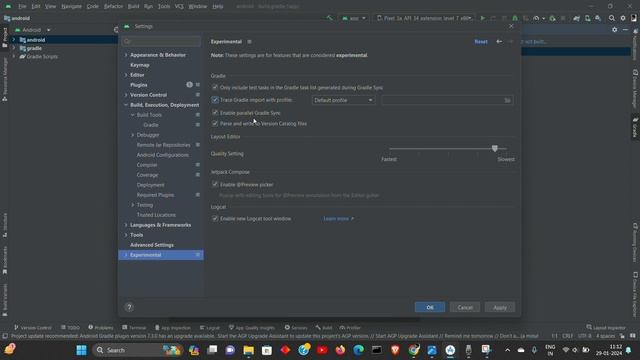
Task: Click the Make Project hammer icon
Action: (329, 18)
